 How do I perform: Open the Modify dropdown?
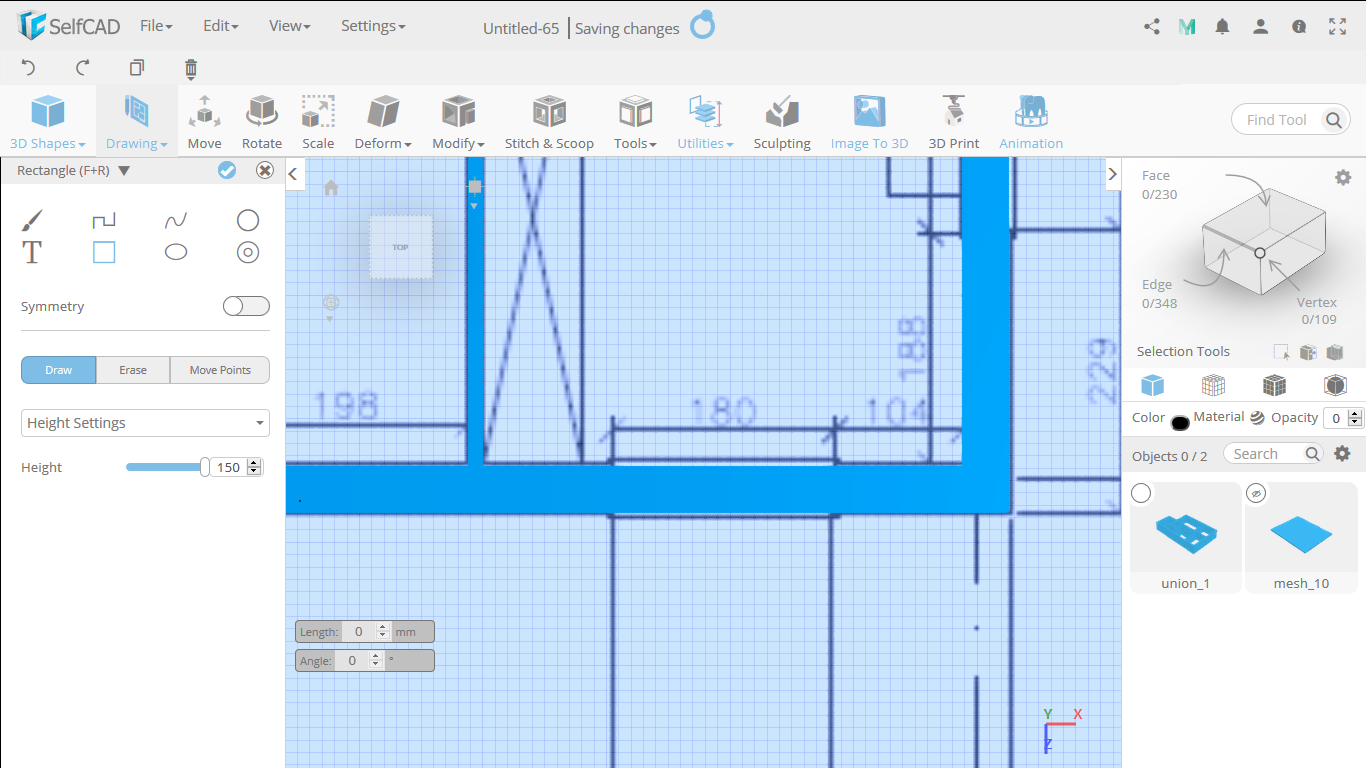458,122
